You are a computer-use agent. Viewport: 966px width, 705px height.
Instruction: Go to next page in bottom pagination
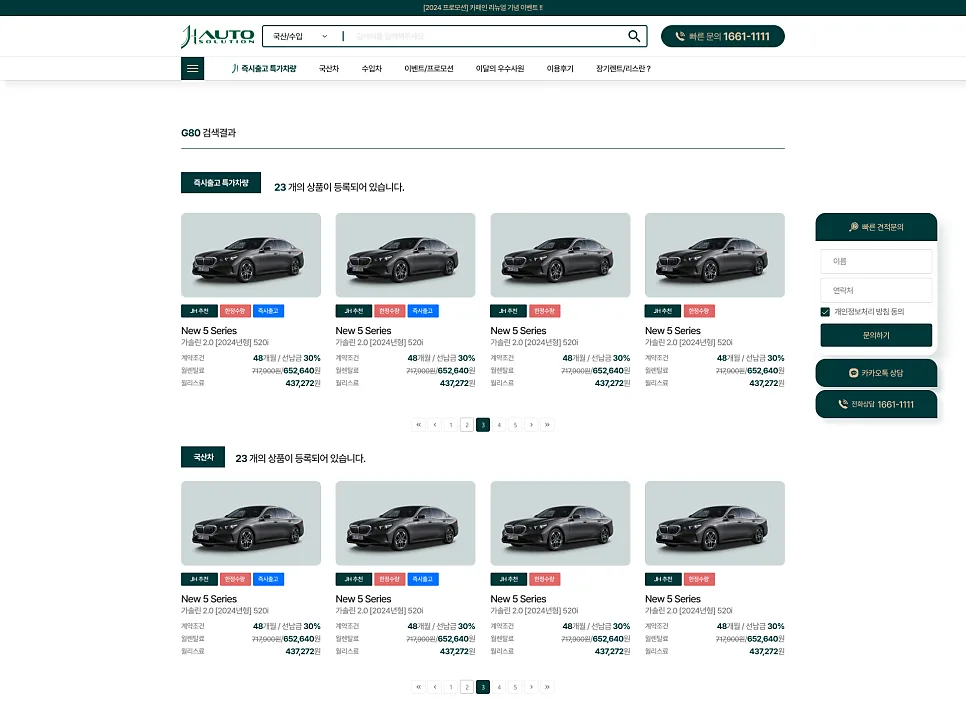pyautogui.click(x=531, y=687)
